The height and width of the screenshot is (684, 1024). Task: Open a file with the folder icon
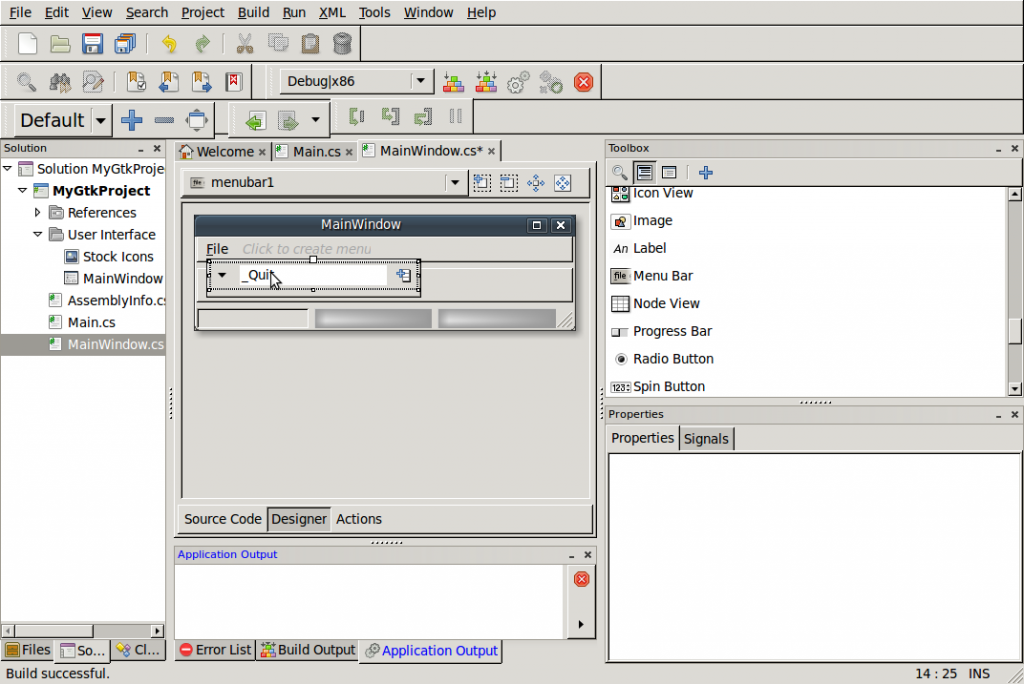[x=60, y=44]
